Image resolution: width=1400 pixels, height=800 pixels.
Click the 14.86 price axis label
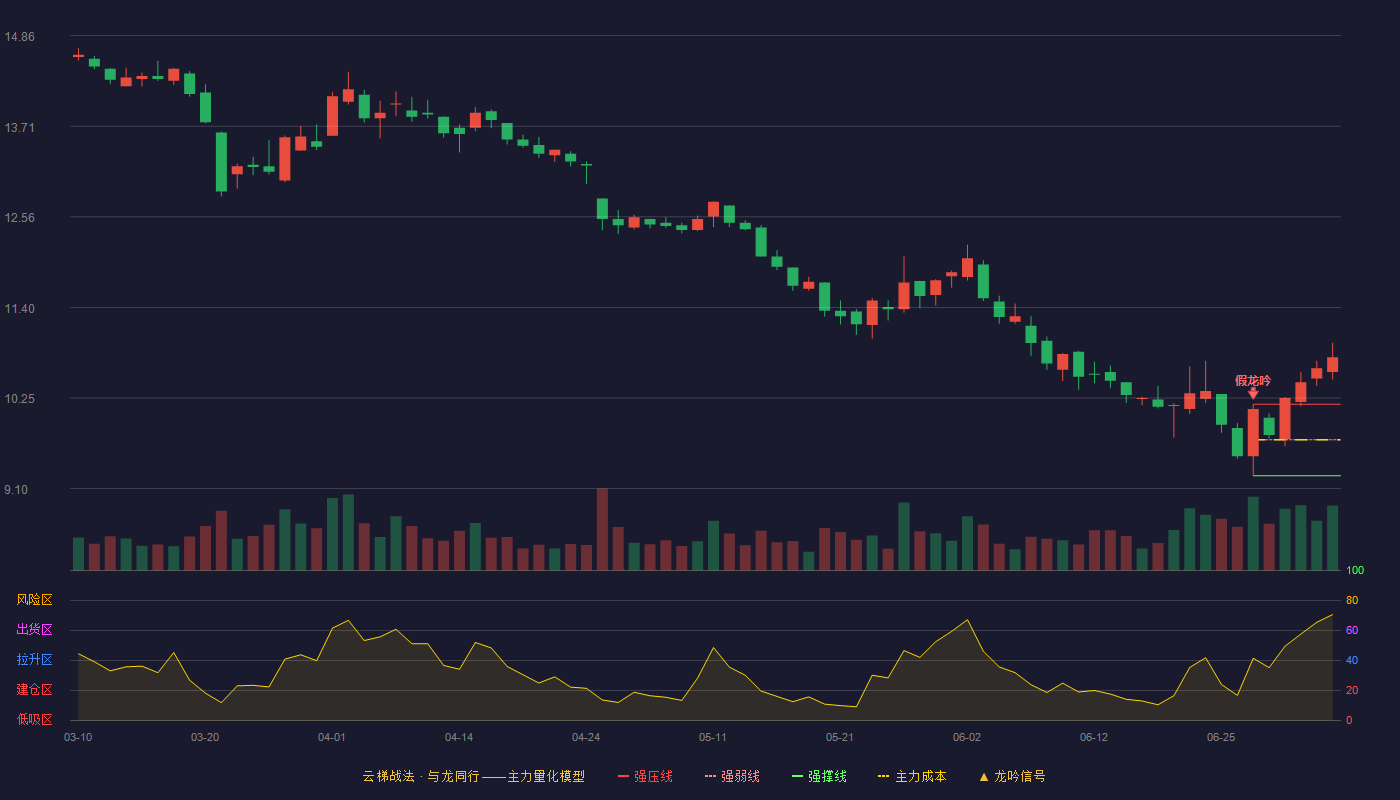pos(19,37)
